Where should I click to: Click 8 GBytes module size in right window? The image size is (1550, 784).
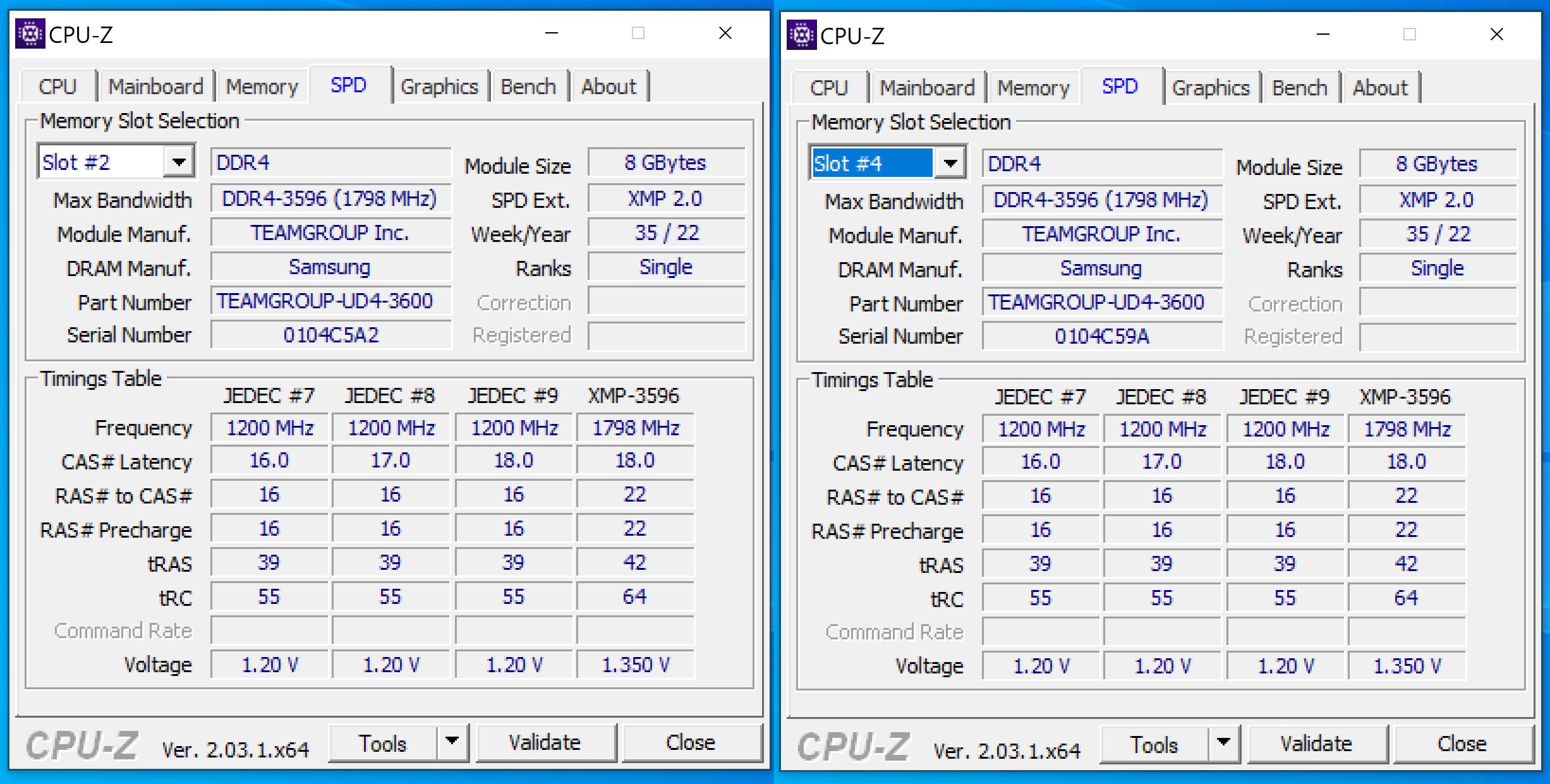(x=1438, y=164)
